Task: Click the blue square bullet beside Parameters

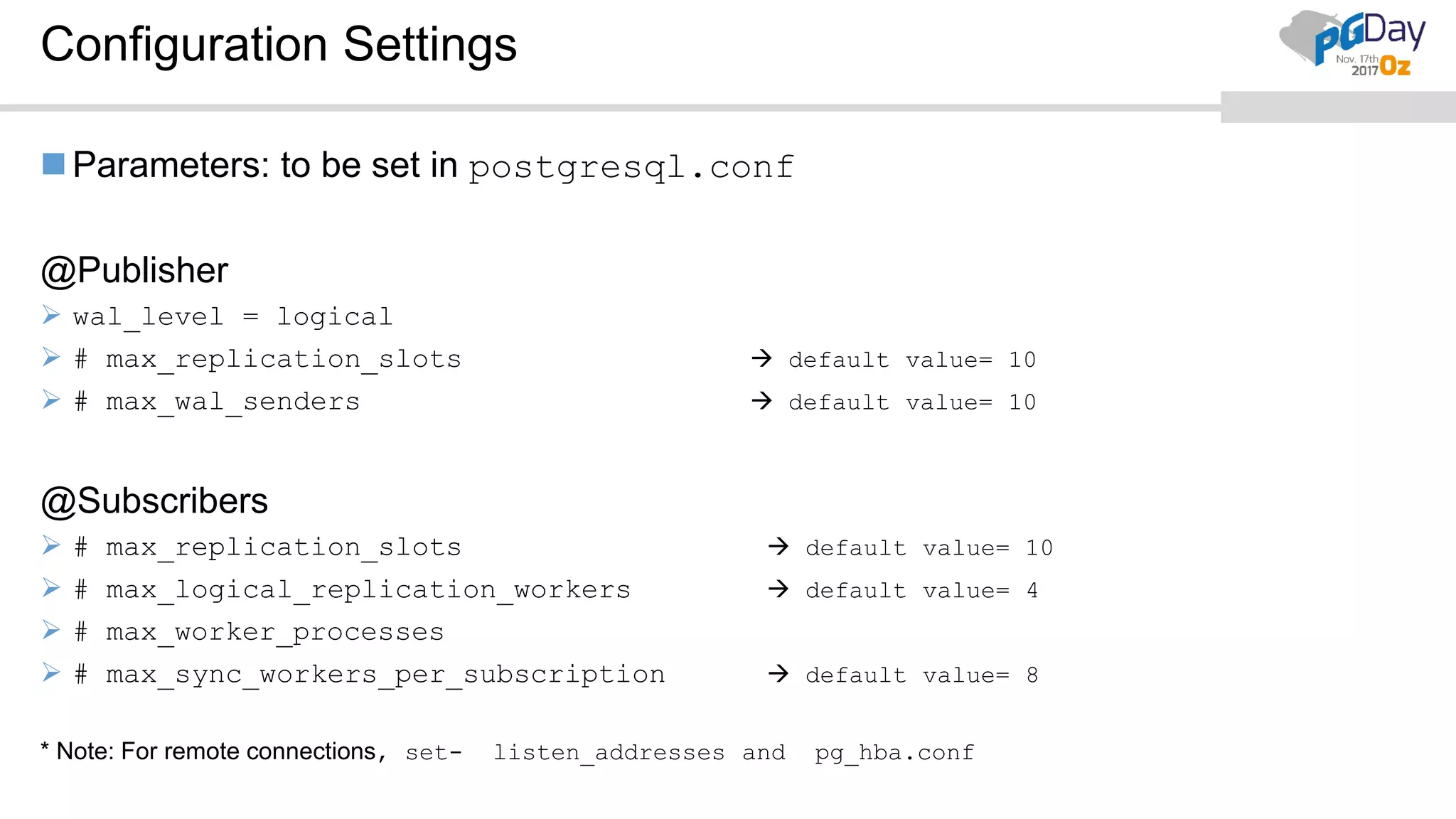Action: tap(53, 164)
